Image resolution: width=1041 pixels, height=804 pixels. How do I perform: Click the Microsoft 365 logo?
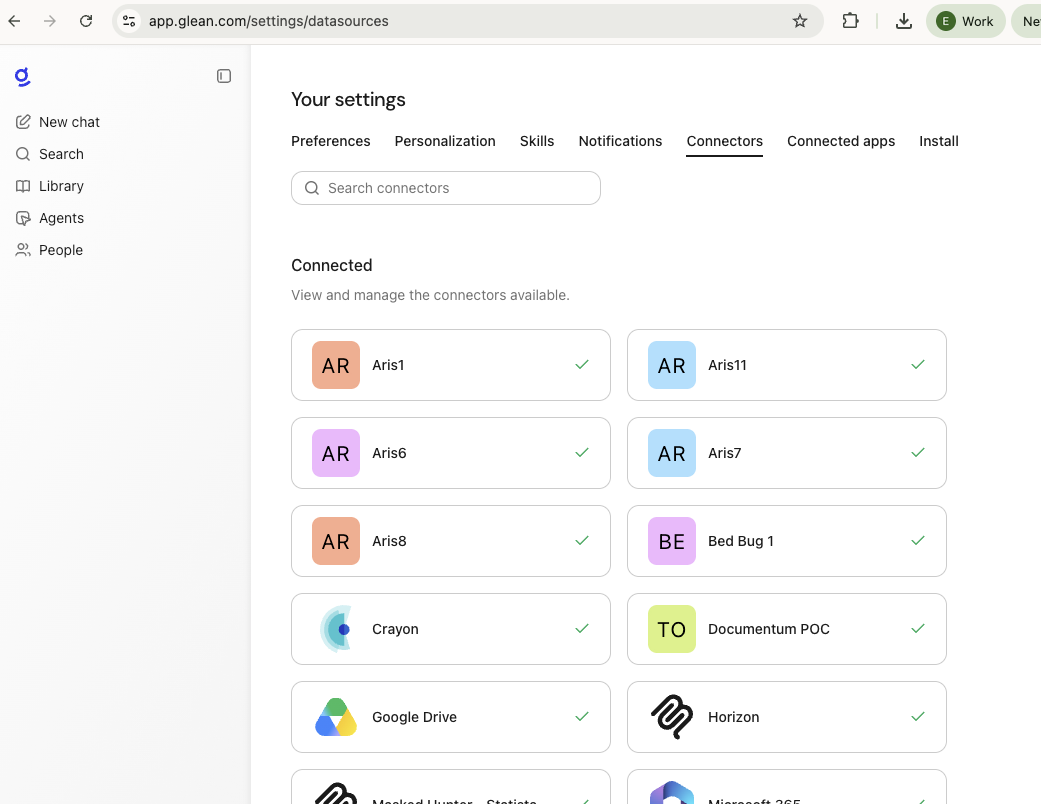[672, 793]
